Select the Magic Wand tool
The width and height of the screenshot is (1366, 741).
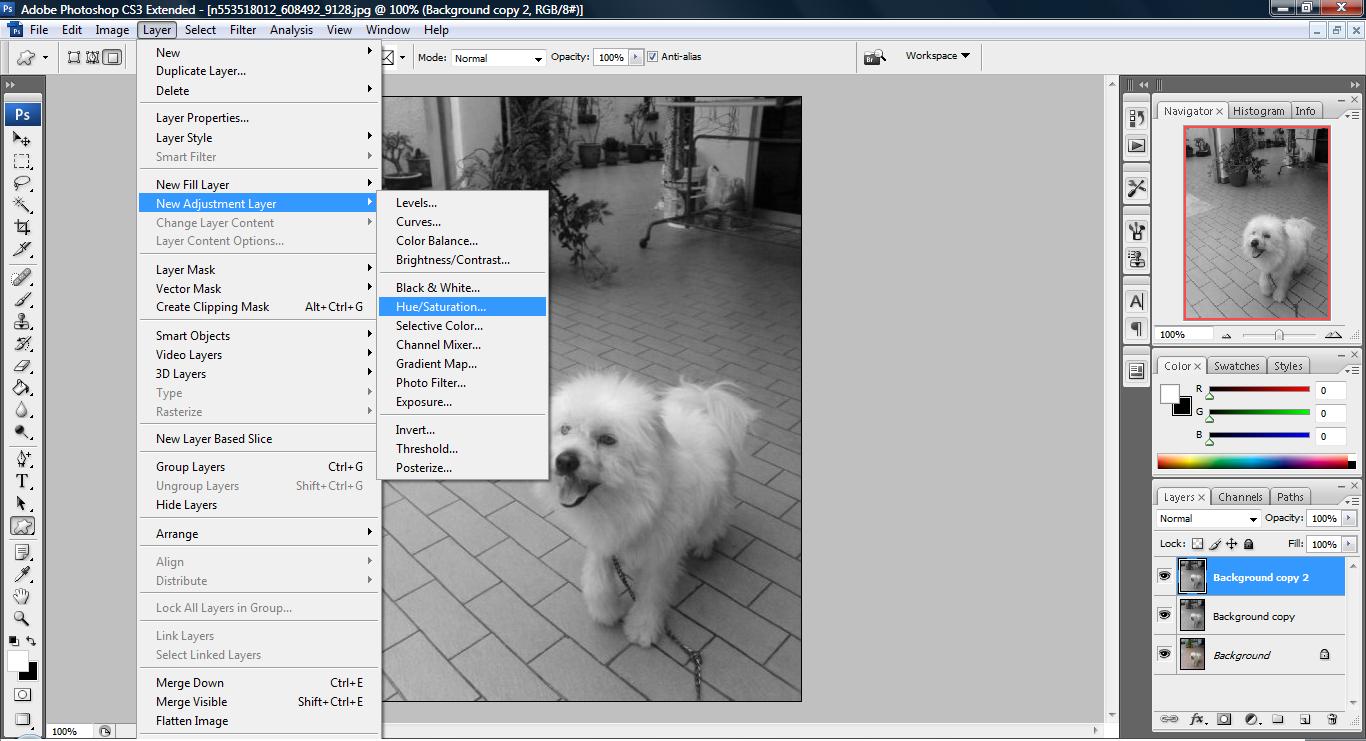click(x=22, y=205)
